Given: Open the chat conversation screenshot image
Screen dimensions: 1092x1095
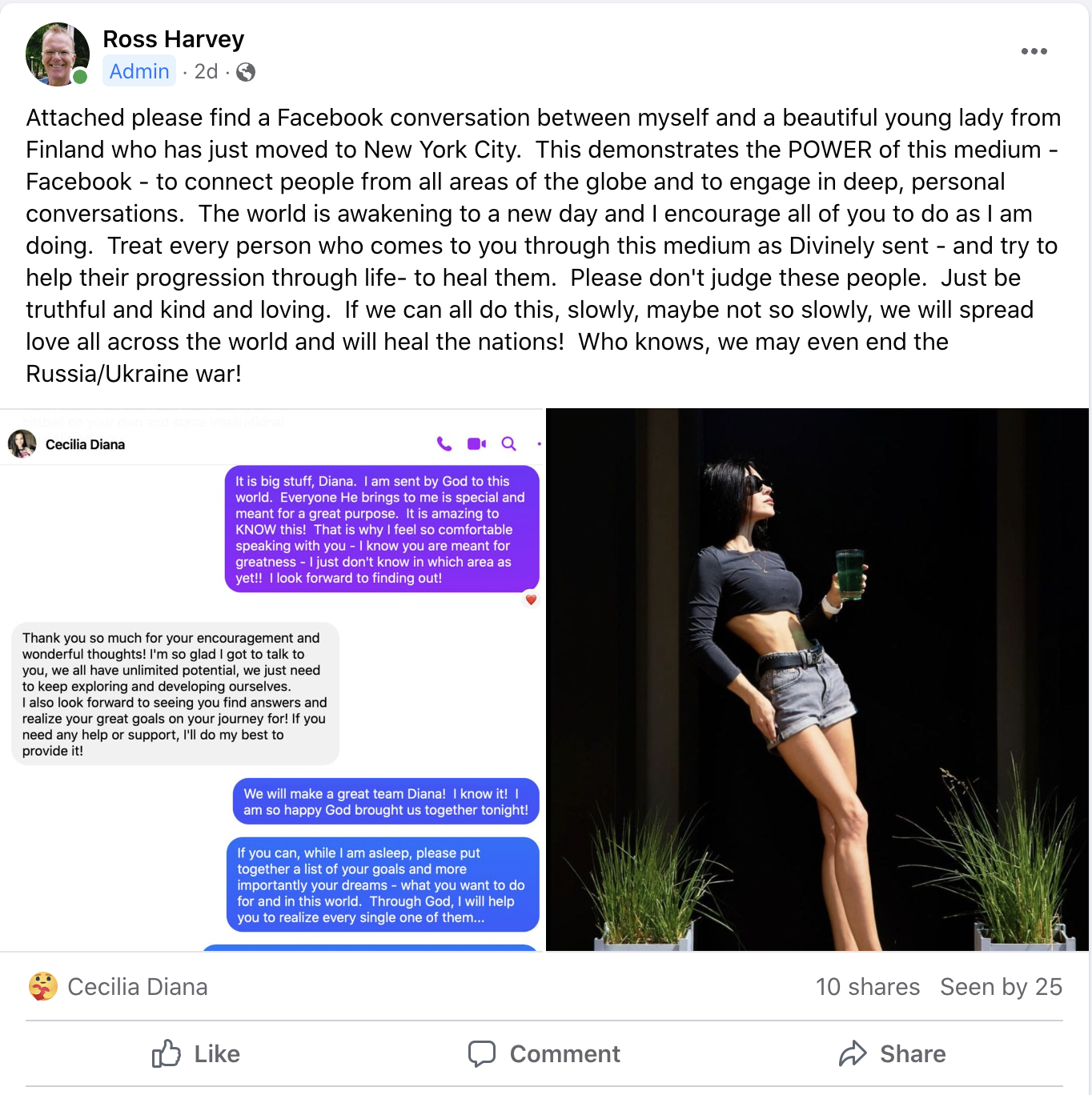Looking at the screenshot, I should point(271,680).
